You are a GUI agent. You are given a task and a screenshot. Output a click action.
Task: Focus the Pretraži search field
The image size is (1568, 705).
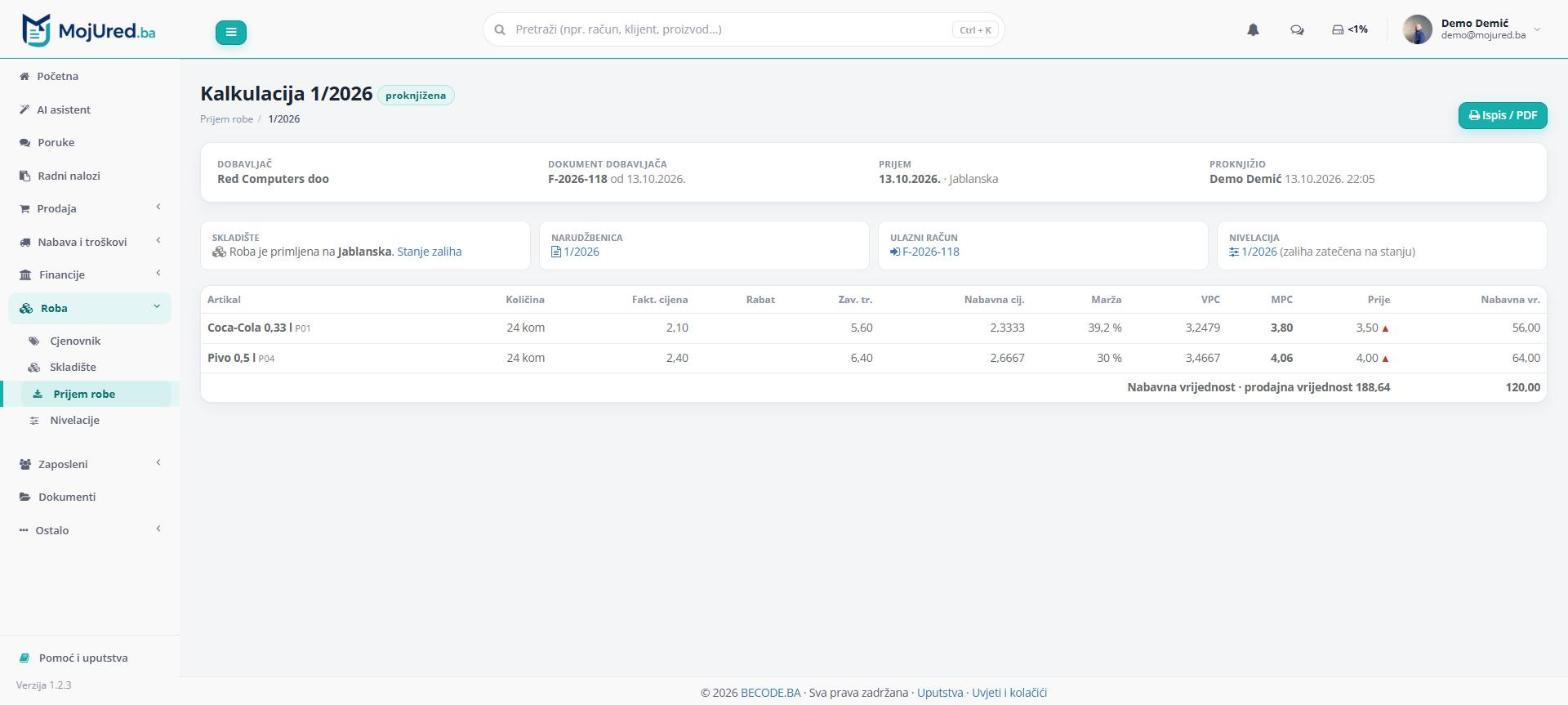(743, 30)
